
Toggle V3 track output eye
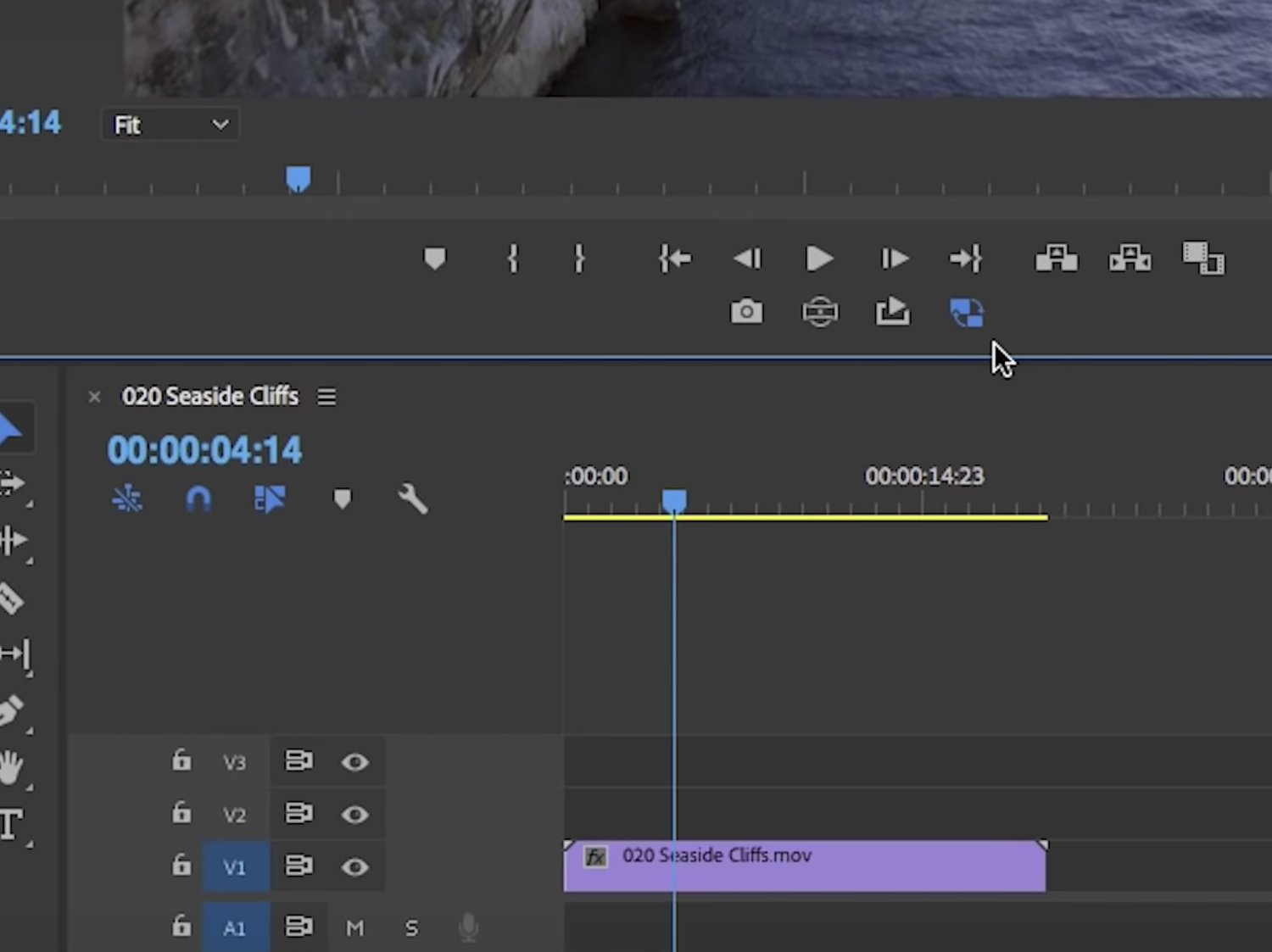pos(354,762)
